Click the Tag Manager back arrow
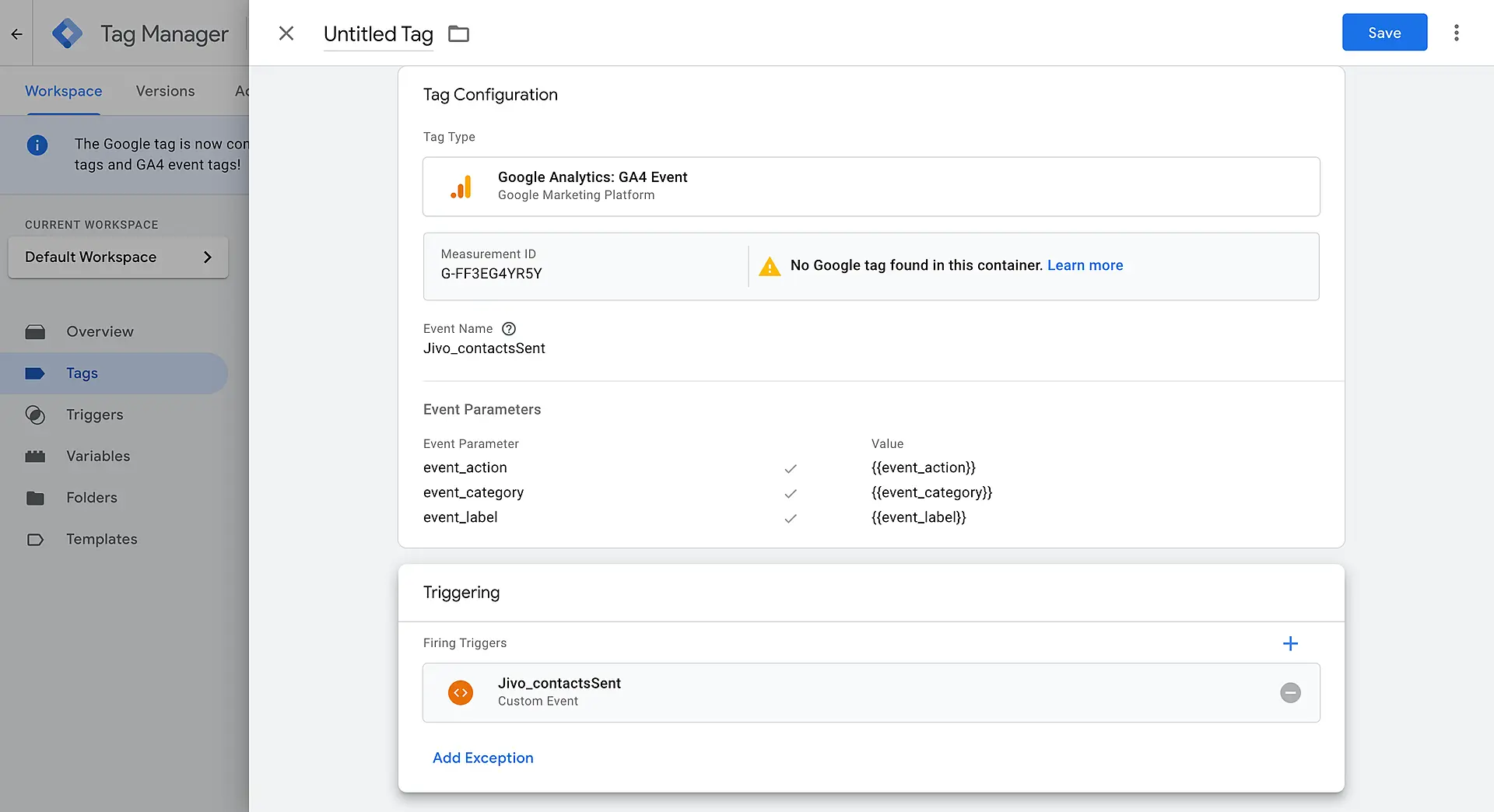 pos(16,33)
